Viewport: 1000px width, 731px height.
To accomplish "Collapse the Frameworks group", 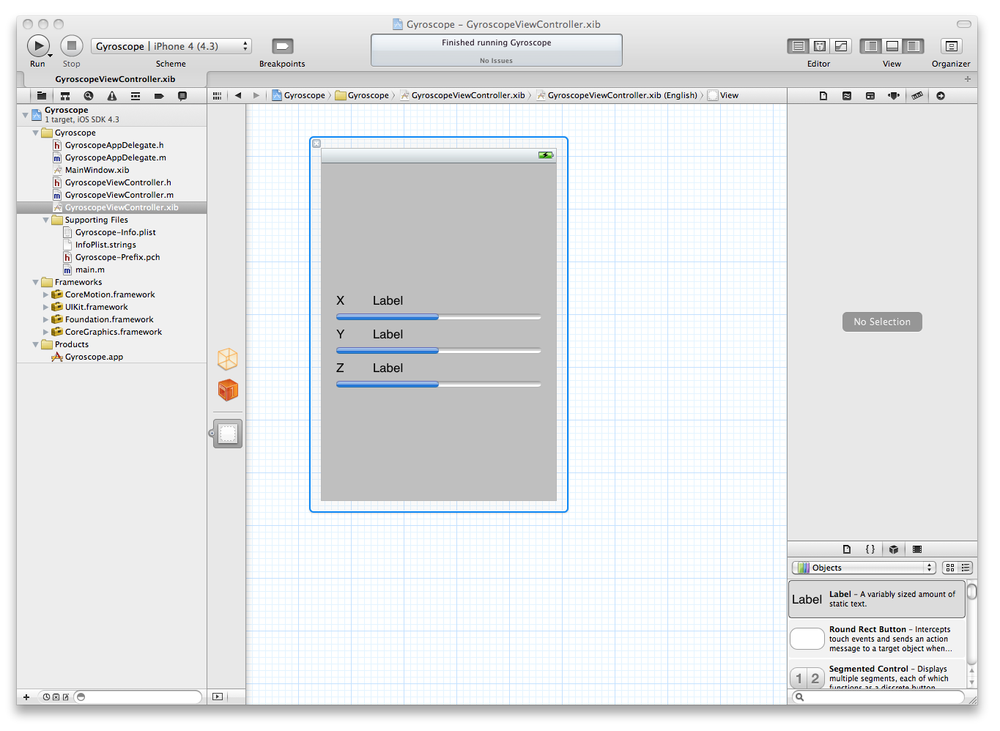I will coord(36,282).
